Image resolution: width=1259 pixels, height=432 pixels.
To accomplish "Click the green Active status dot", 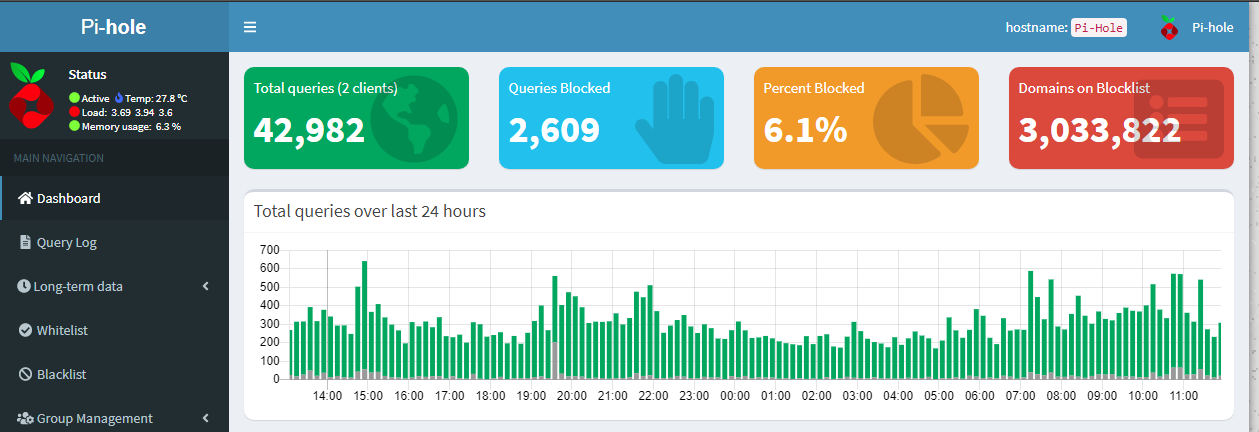I will click(x=74, y=98).
